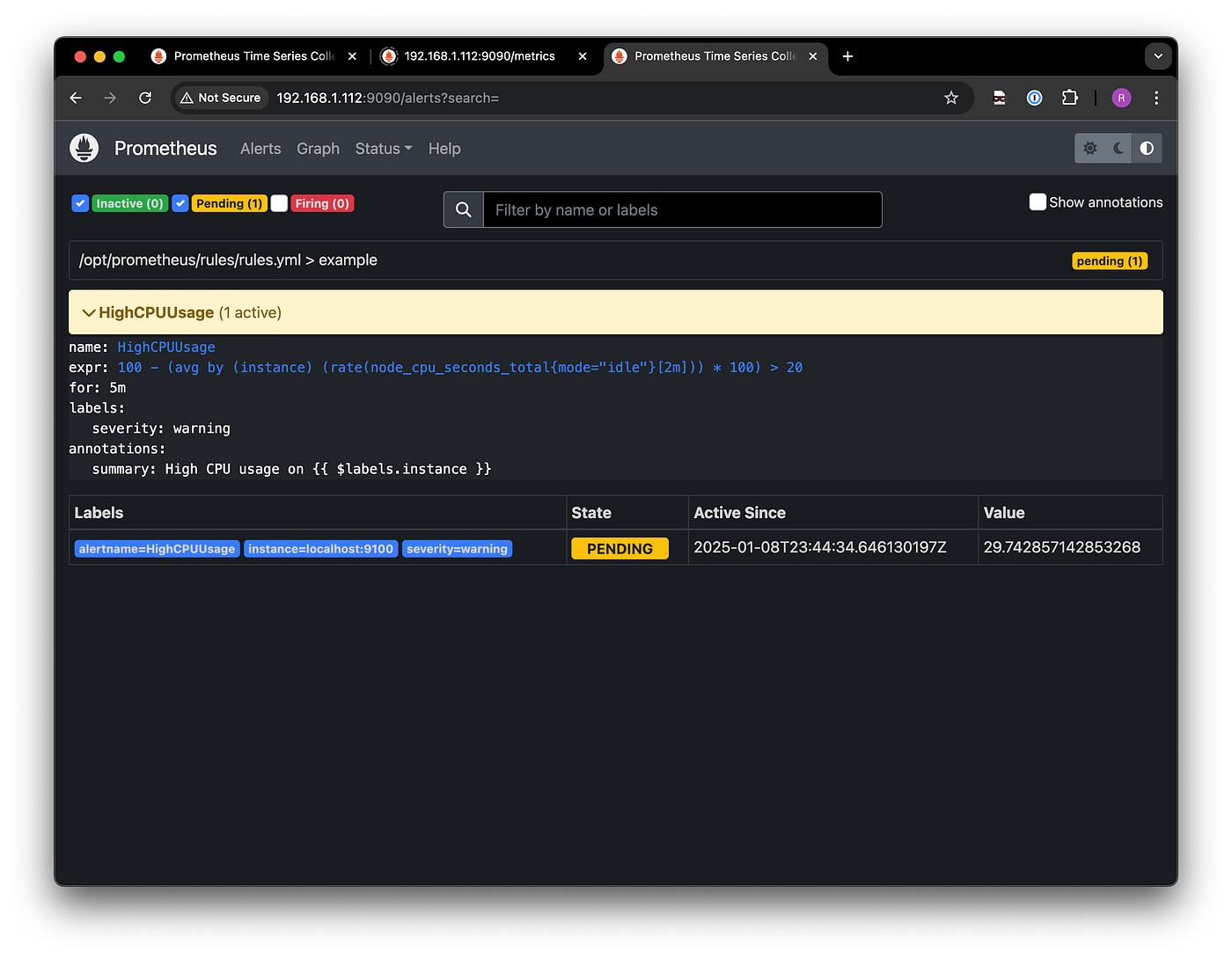Open the Graph nav item

click(x=318, y=149)
